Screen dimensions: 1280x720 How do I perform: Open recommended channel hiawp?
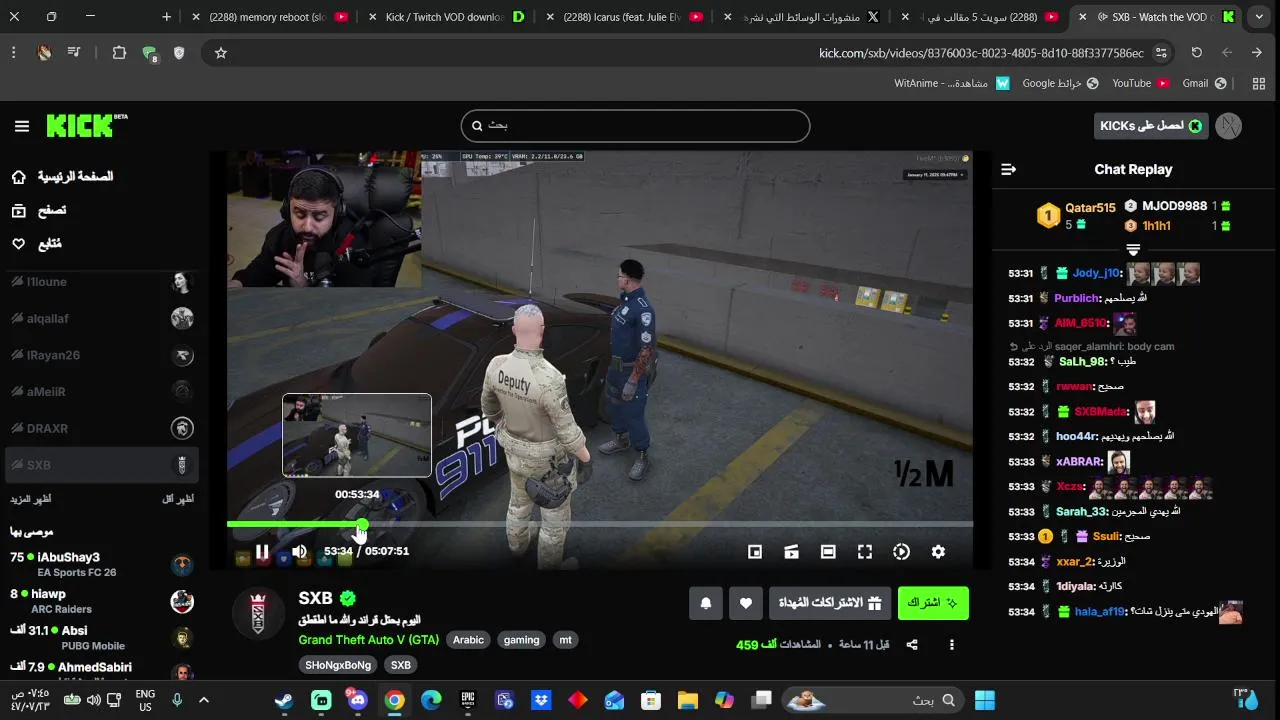click(x=101, y=601)
